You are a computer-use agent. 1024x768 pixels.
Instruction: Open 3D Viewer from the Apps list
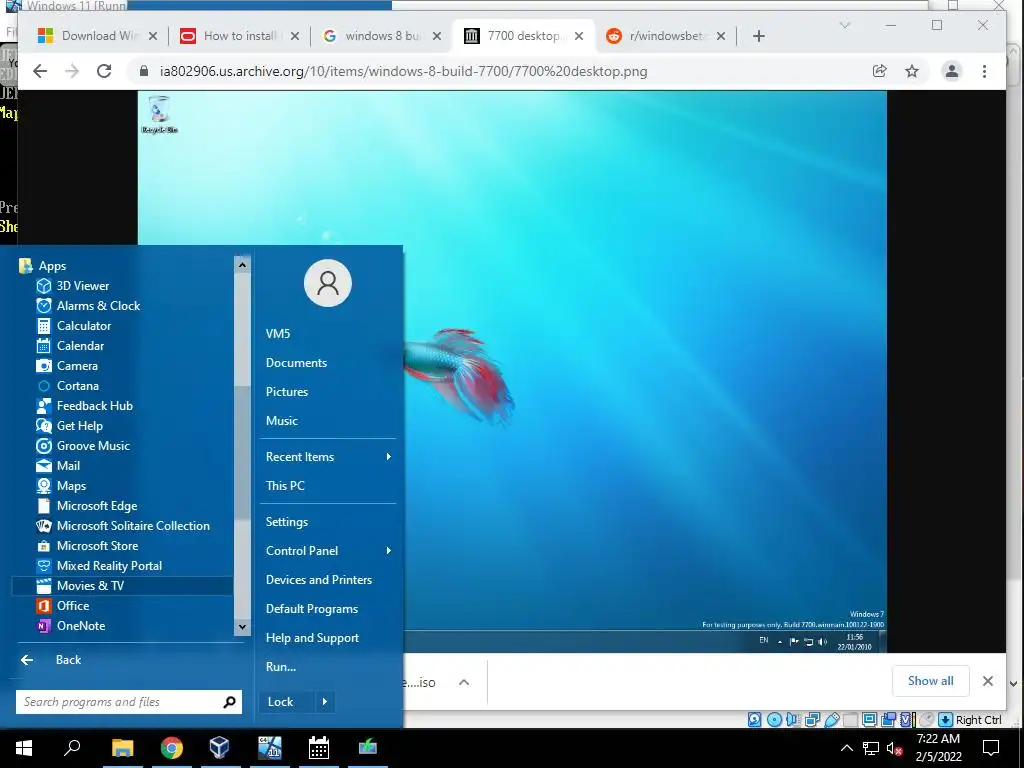click(x=122, y=285)
